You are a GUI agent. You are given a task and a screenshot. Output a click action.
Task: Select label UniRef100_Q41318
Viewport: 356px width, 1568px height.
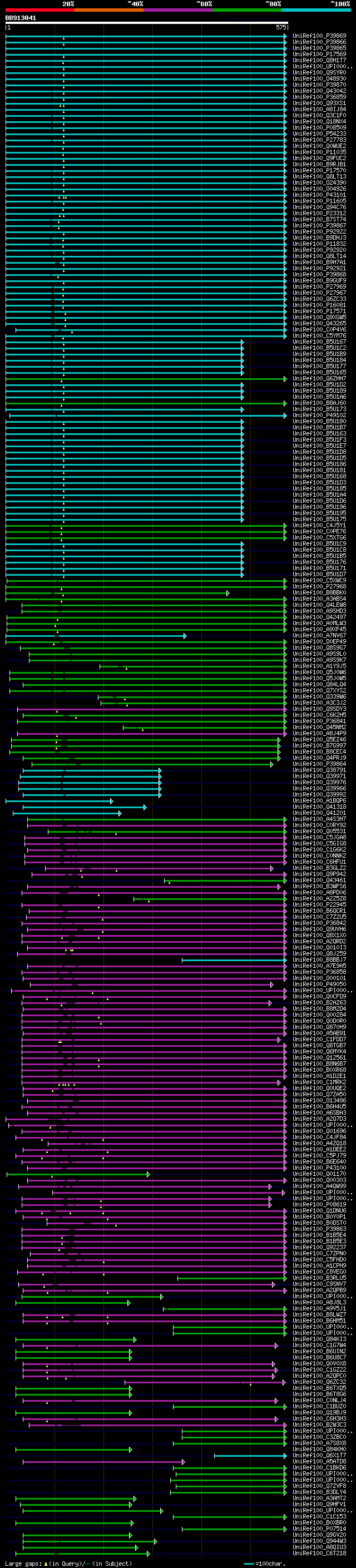[x=319, y=807]
